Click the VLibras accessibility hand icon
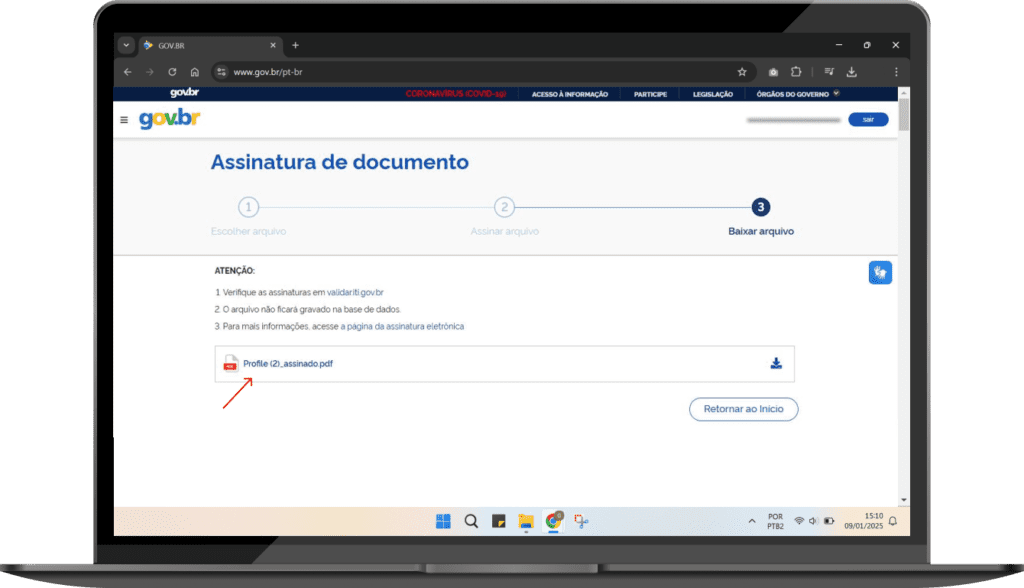 880,271
